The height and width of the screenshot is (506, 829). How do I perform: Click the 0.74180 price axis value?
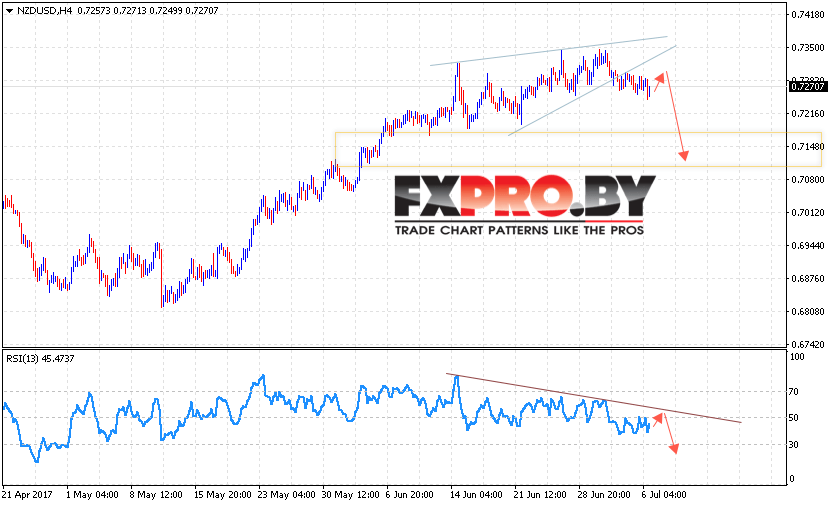[807, 15]
